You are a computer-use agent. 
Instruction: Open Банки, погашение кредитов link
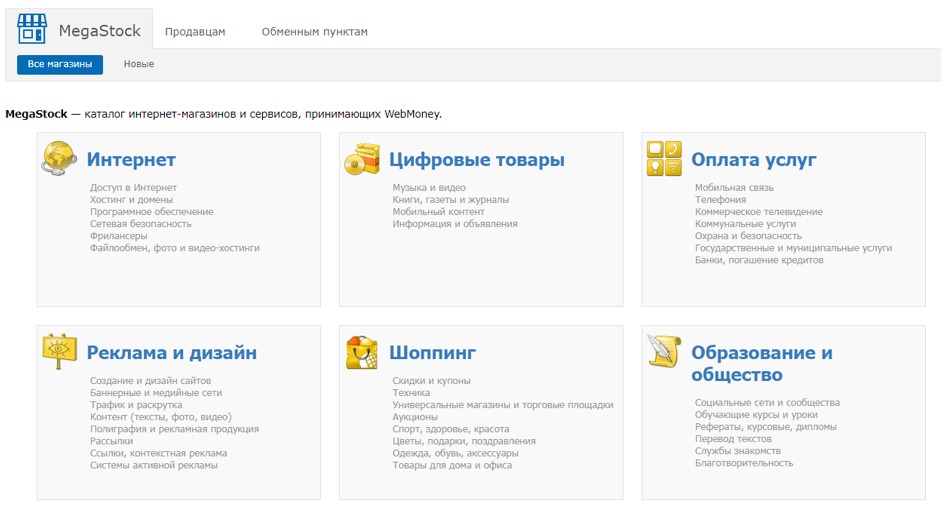(x=759, y=260)
